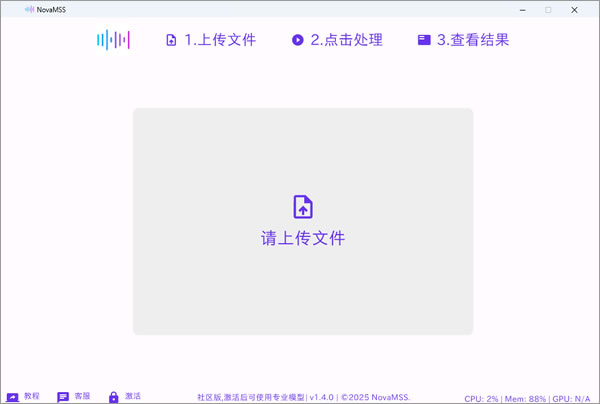Open the 激活 activation link
Image resolution: width=600 pixels, height=404 pixels.
point(133,396)
